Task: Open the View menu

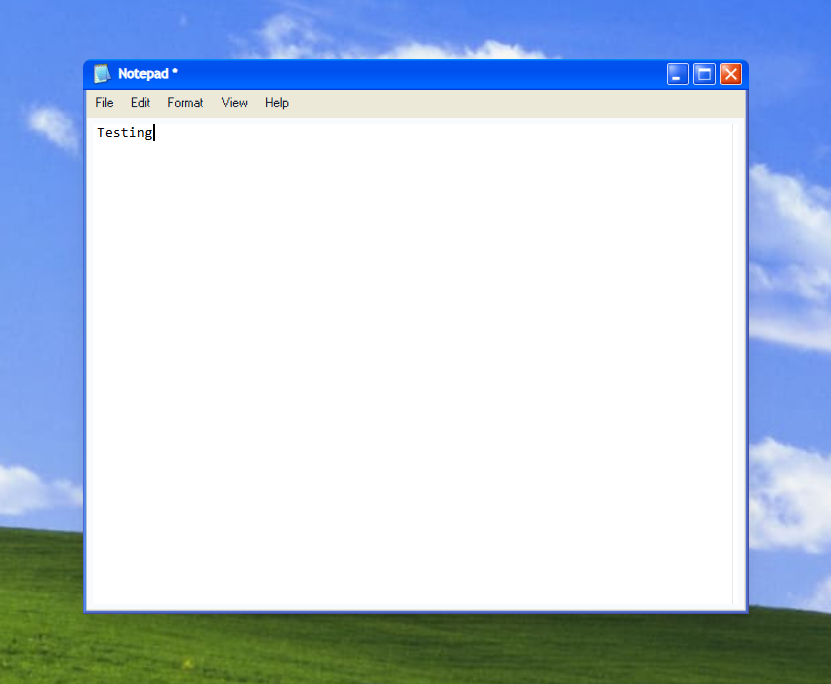Action: pyautogui.click(x=234, y=102)
